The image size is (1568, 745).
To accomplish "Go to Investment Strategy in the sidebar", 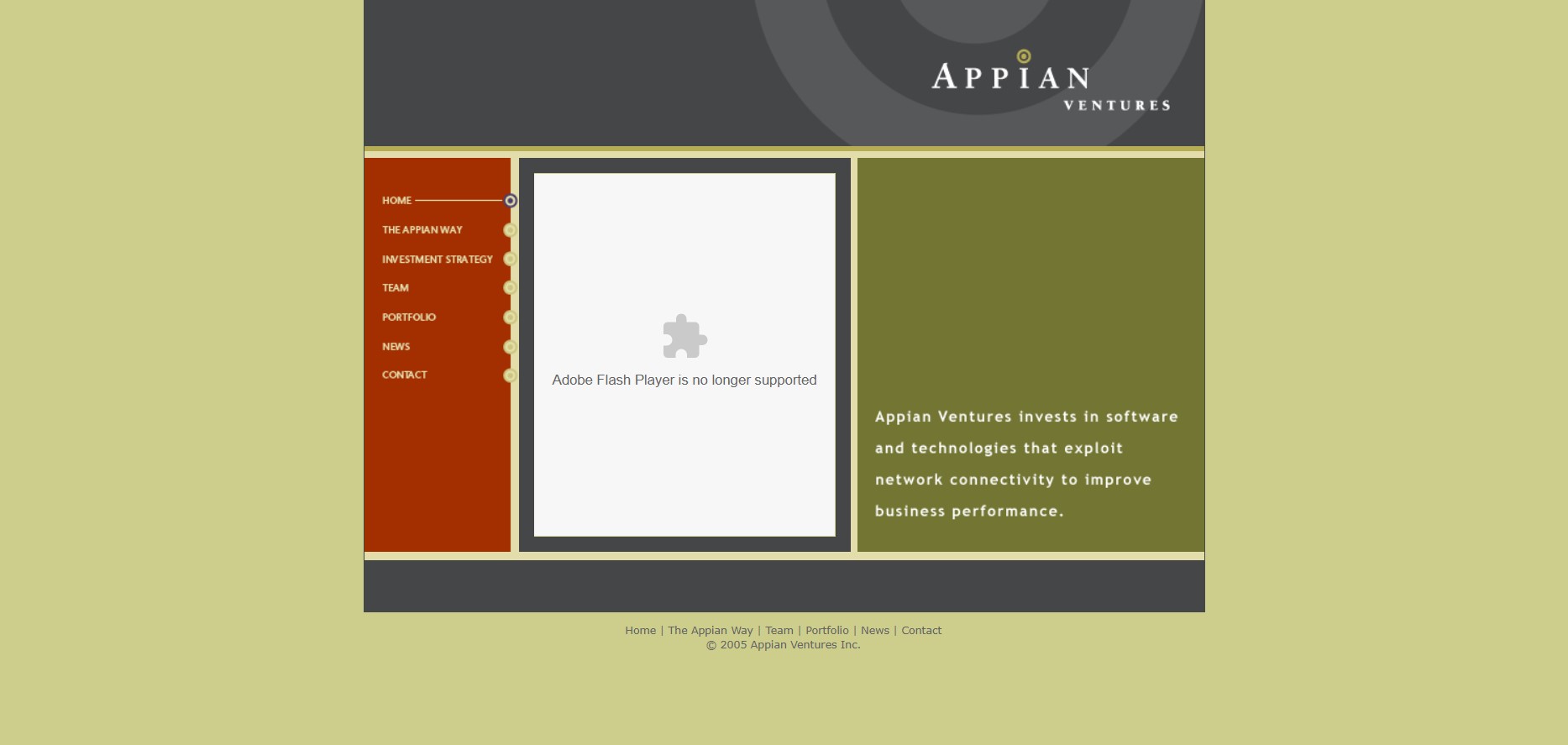I will (x=438, y=260).
